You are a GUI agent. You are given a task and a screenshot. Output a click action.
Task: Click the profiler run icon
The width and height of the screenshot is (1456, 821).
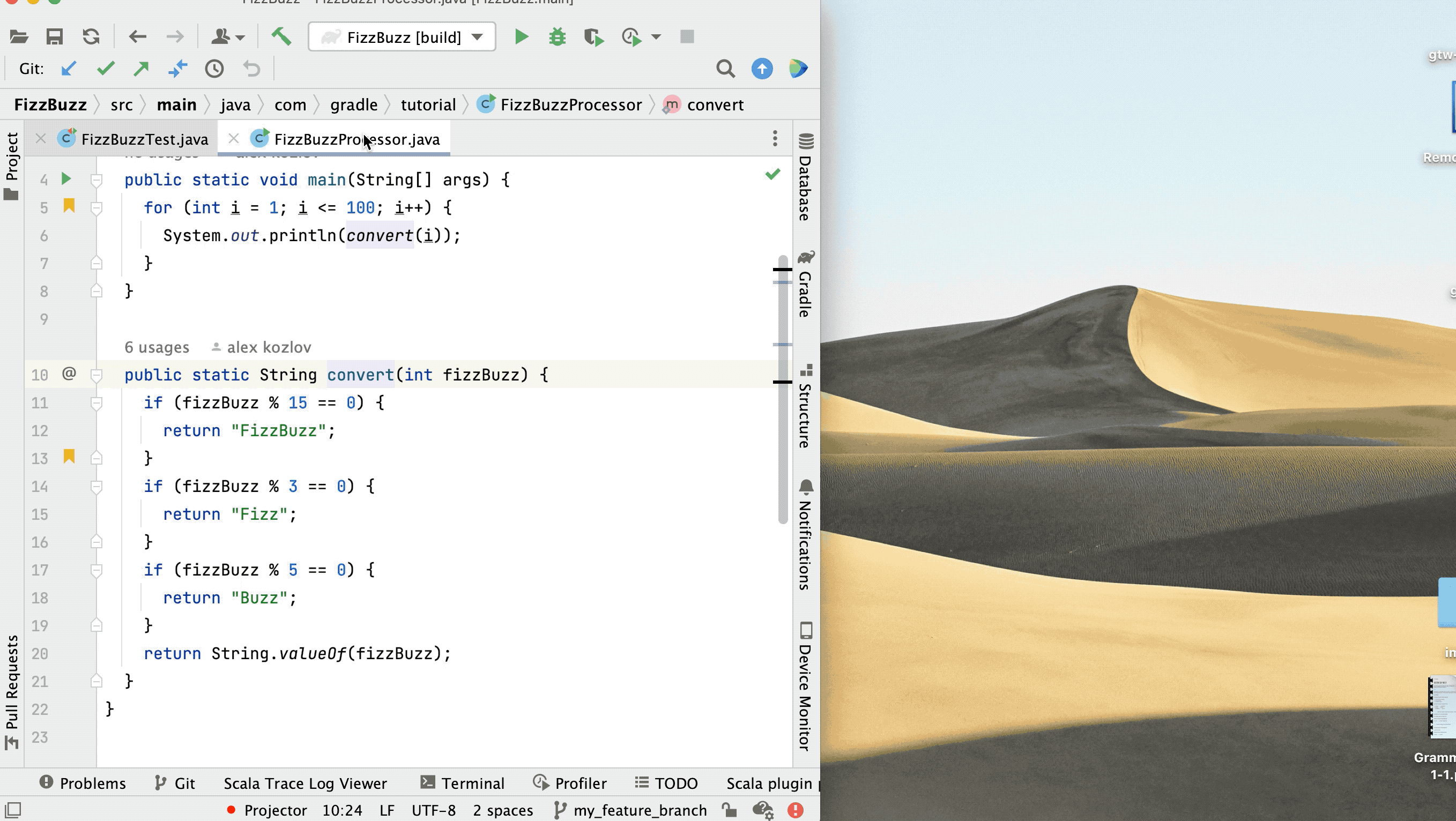(x=632, y=38)
